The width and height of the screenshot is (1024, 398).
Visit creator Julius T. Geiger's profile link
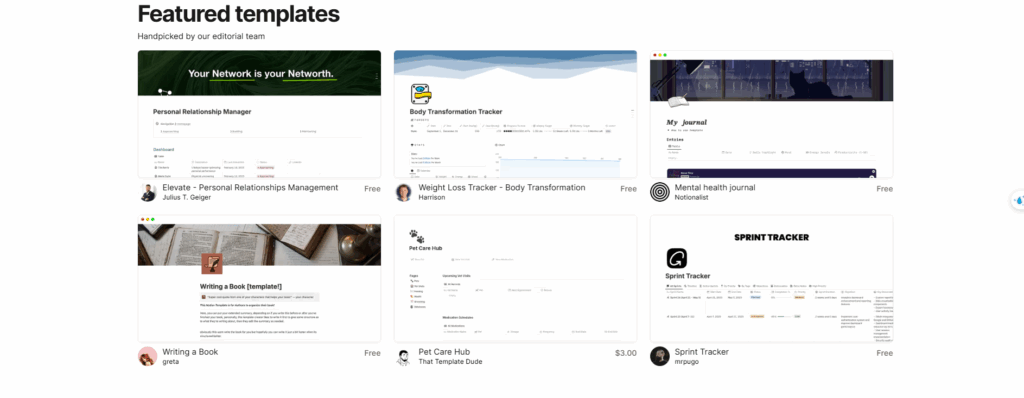pyautogui.click(x=187, y=197)
